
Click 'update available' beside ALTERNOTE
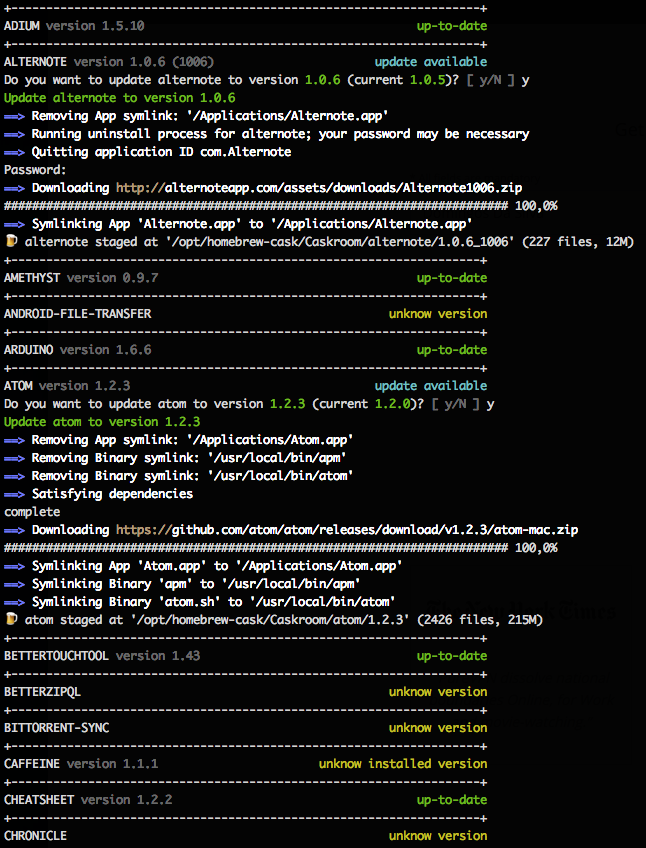[x=431, y=62]
